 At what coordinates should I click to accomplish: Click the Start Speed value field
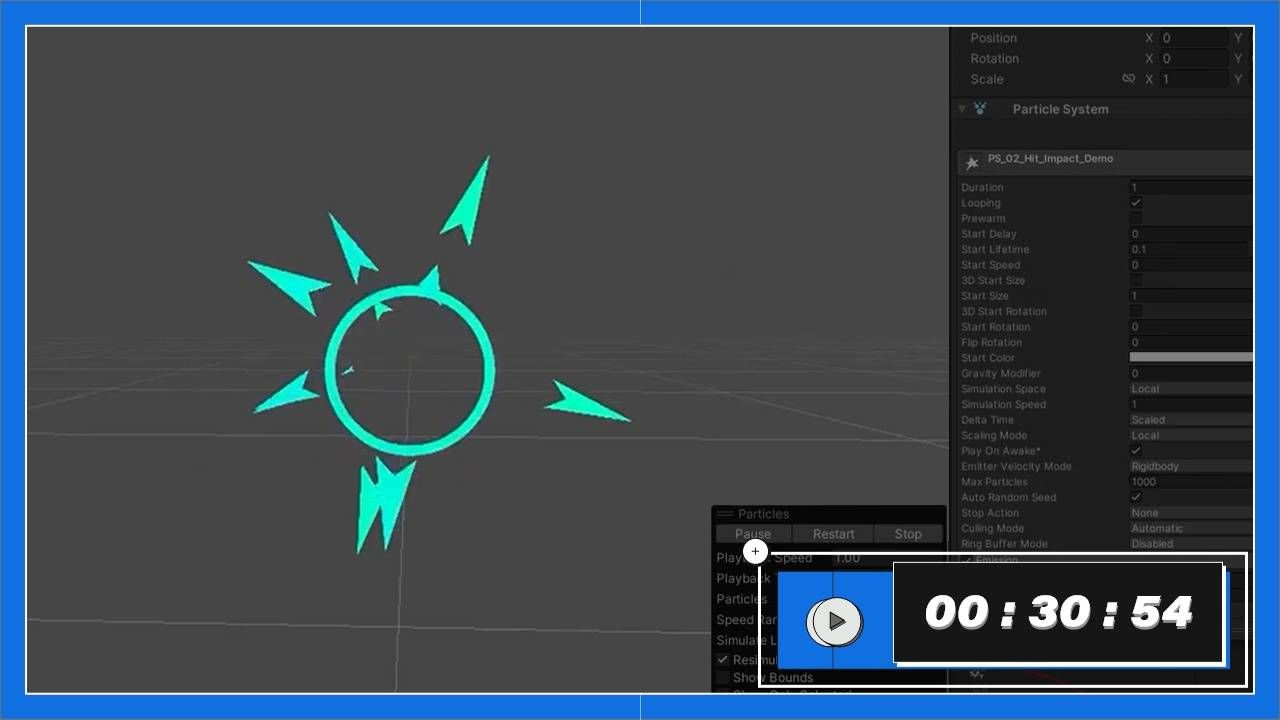[x=1190, y=265]
